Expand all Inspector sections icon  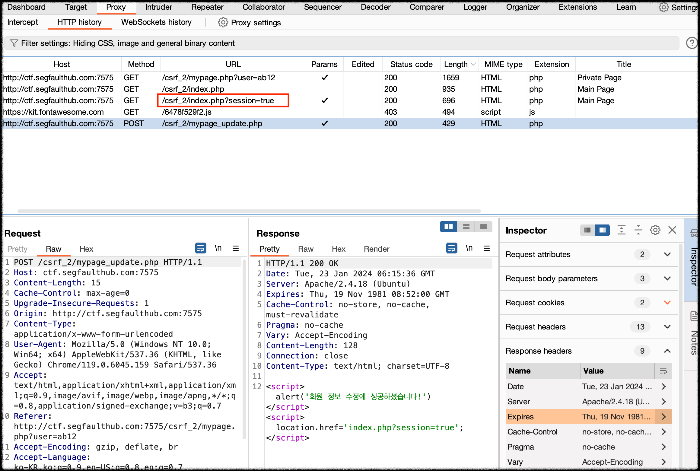tap(621, 230)
